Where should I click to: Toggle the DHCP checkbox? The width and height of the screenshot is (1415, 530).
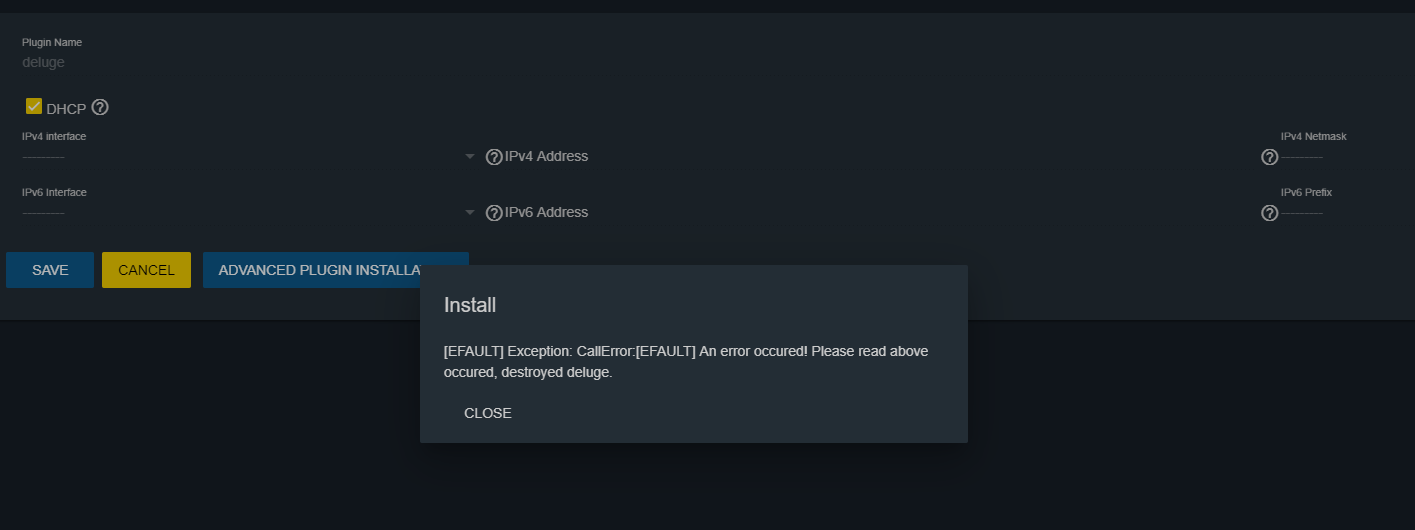pos(34,106)
